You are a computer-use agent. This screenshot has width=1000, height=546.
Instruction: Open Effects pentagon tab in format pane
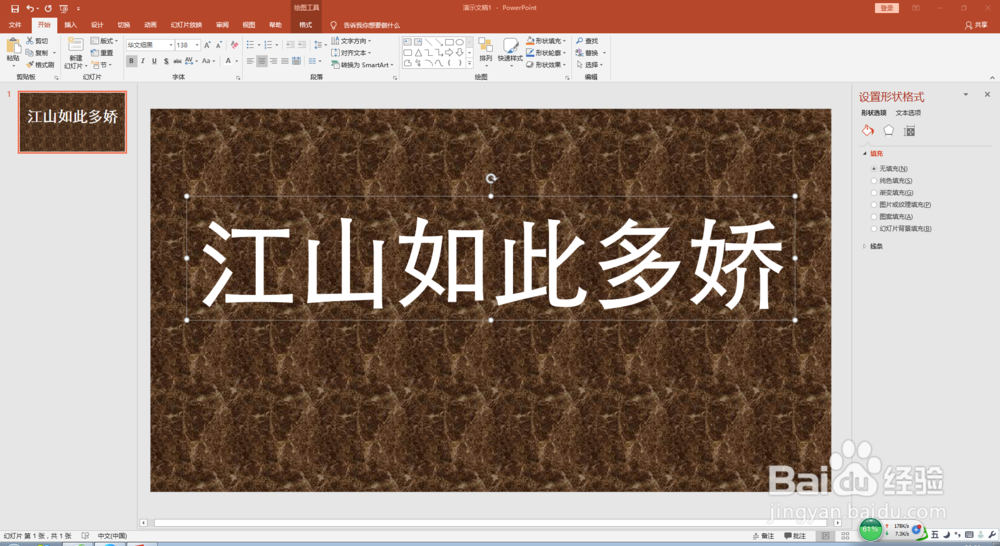click(x=888, y=131)
